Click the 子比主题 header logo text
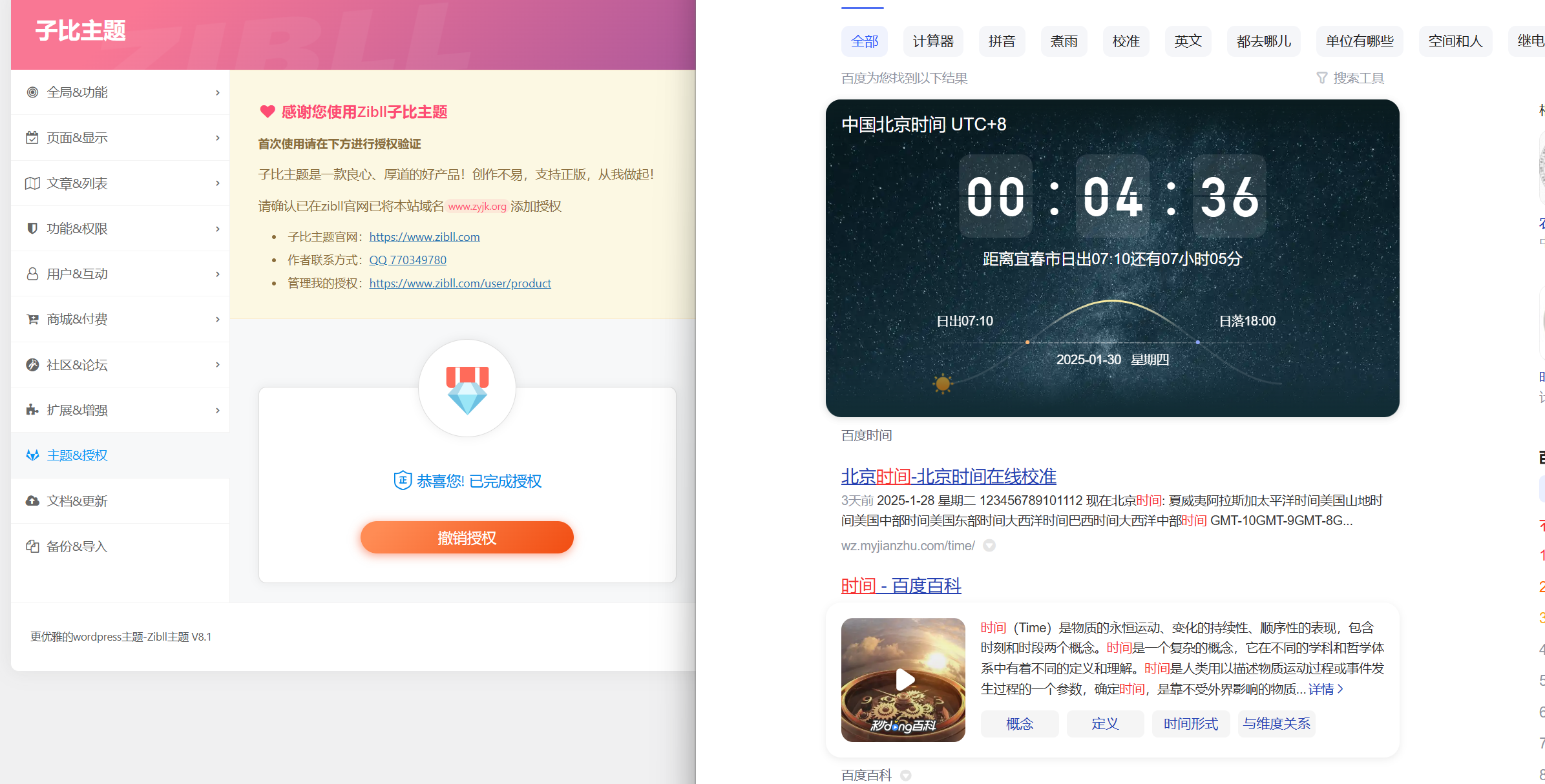1545x784 pixels. pos(81,30)
